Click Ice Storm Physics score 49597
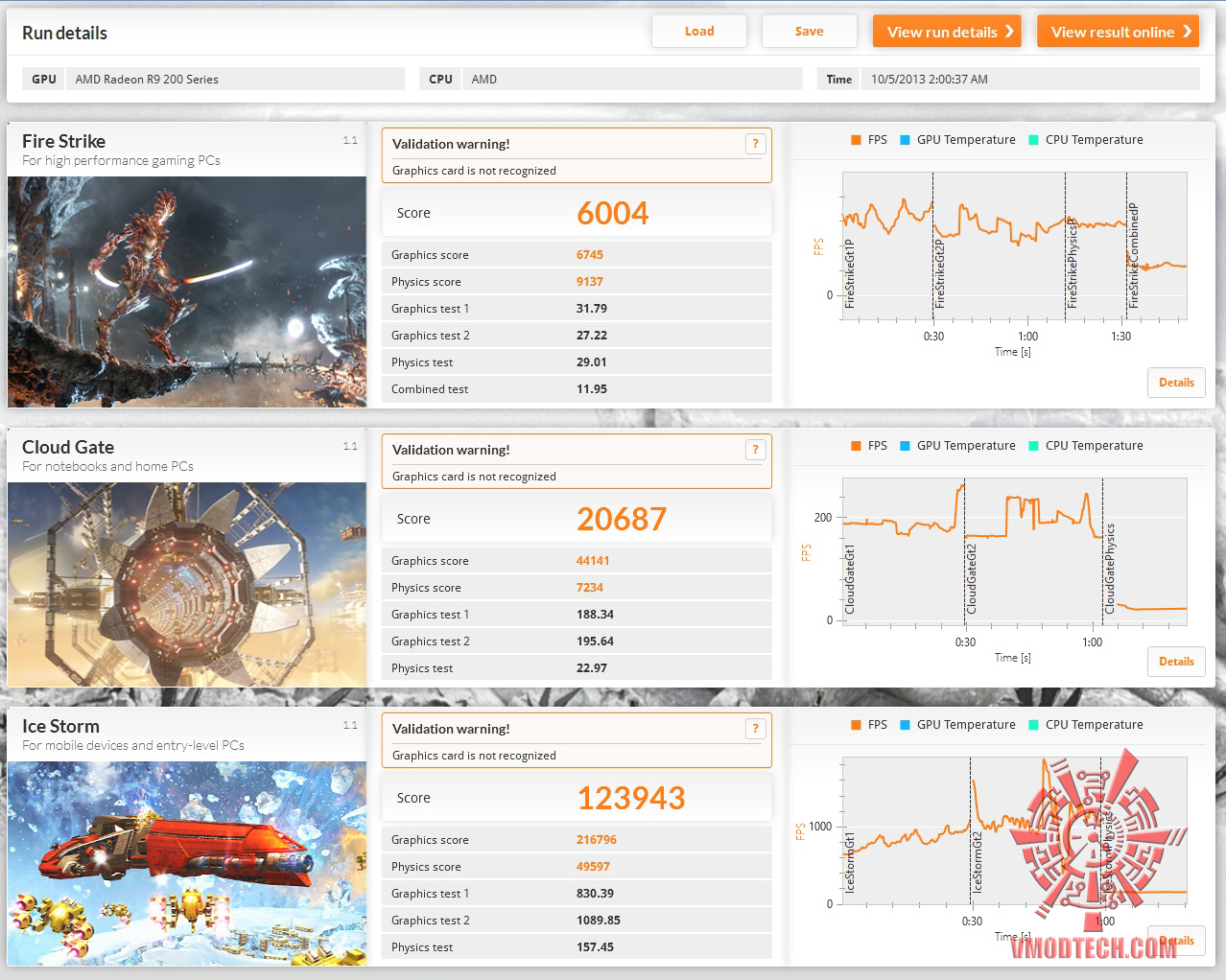1226x980 pixels. (593, 867)
